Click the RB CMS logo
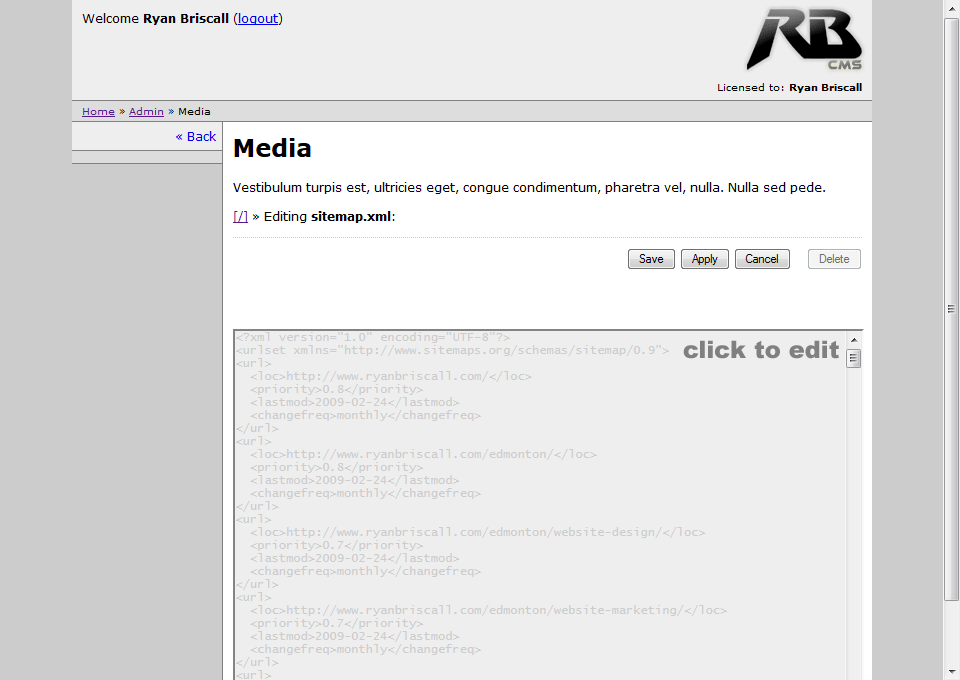This screenshot has height=680, width=960. [803, 40]
